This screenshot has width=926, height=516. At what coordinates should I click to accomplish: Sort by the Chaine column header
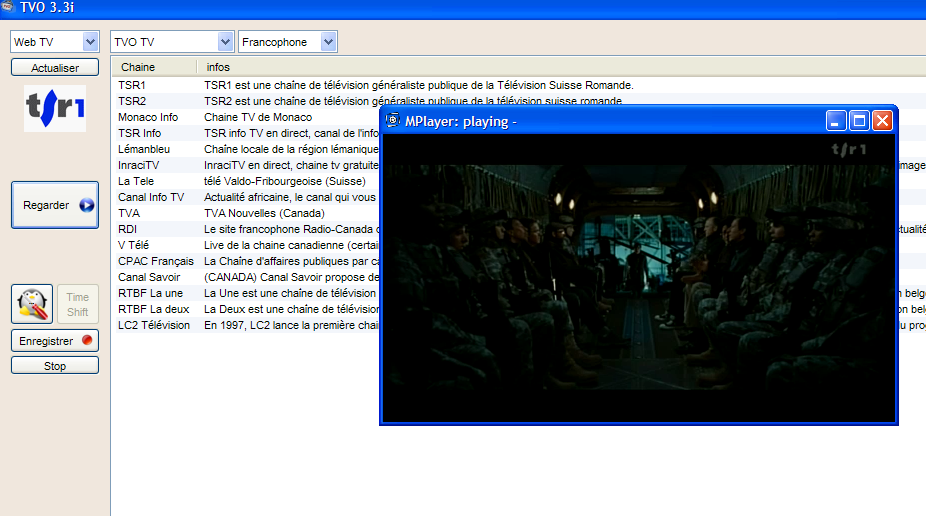pyautogui.click(x=154, y=67)
